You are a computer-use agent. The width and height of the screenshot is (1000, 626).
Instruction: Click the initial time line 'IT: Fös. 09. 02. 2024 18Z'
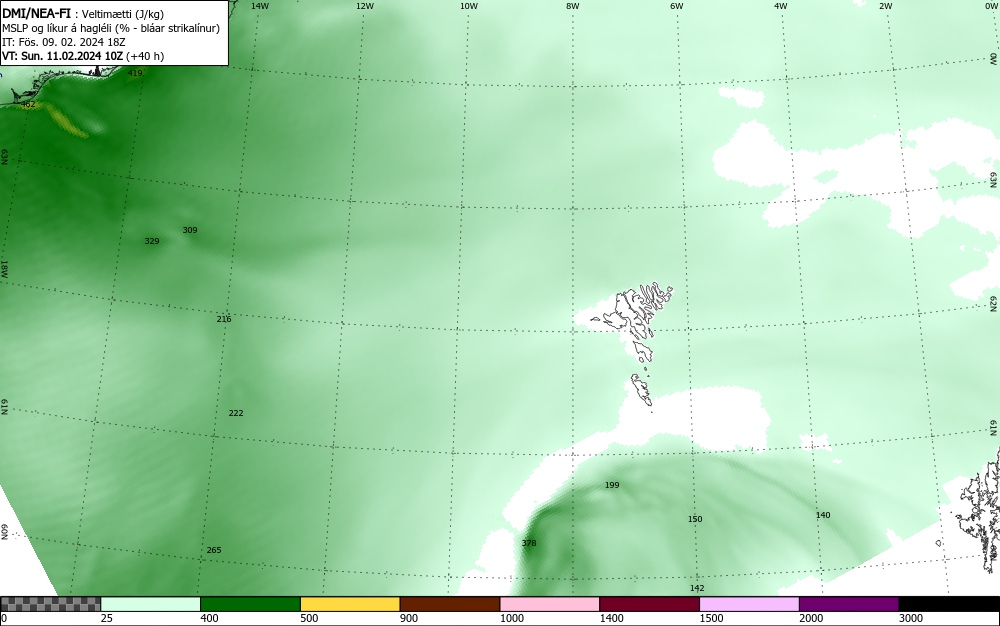click(x=64, y=42)
